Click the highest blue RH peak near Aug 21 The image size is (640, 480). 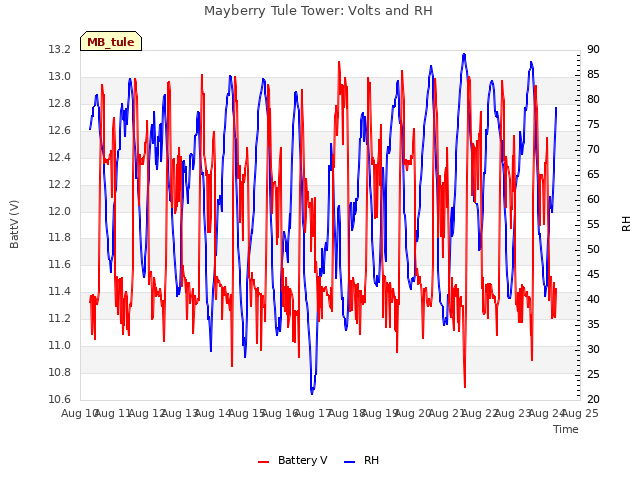tap(464, 55)
